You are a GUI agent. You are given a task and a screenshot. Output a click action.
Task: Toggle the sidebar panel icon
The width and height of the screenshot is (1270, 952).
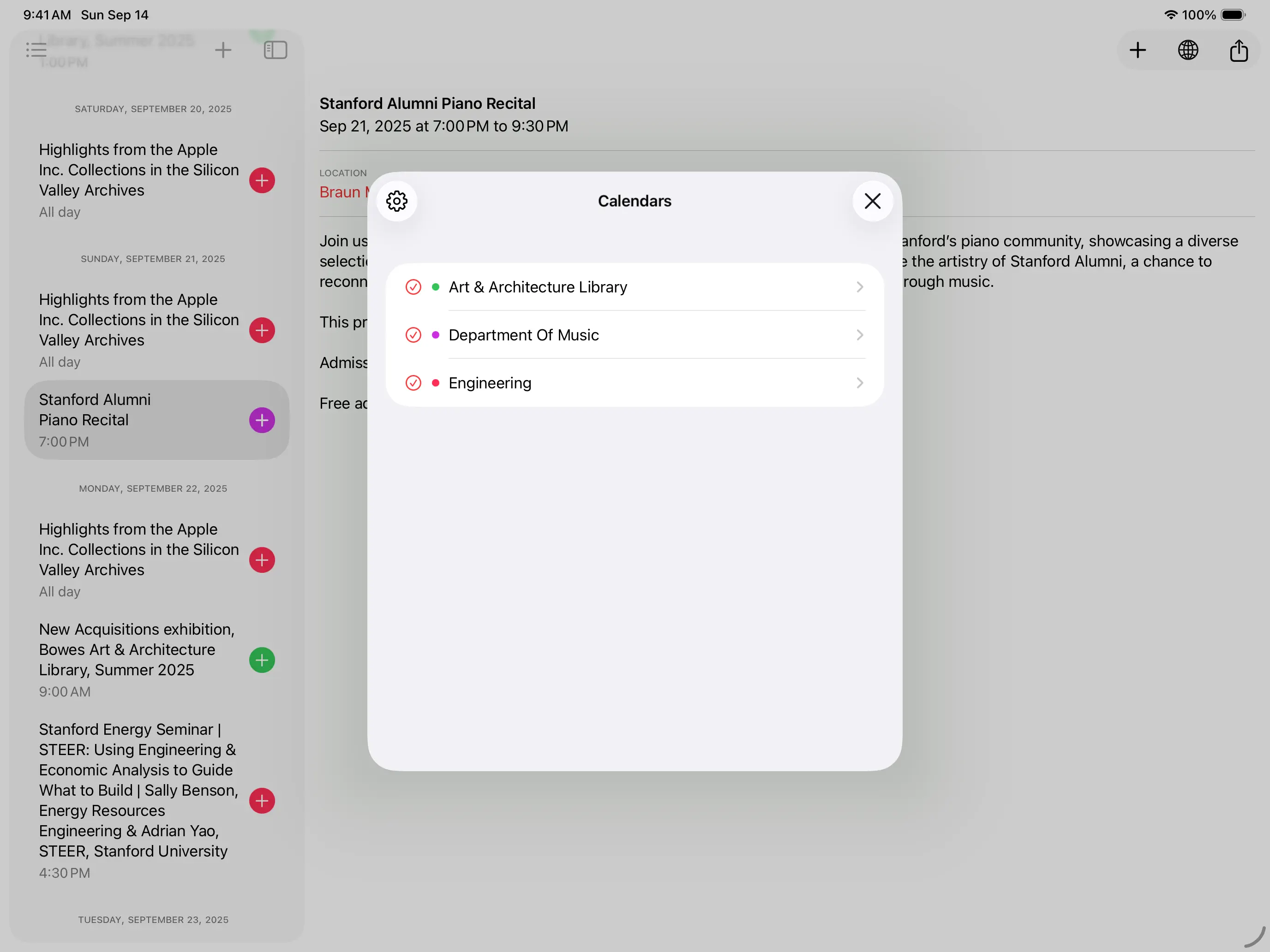tap(275, 50)
